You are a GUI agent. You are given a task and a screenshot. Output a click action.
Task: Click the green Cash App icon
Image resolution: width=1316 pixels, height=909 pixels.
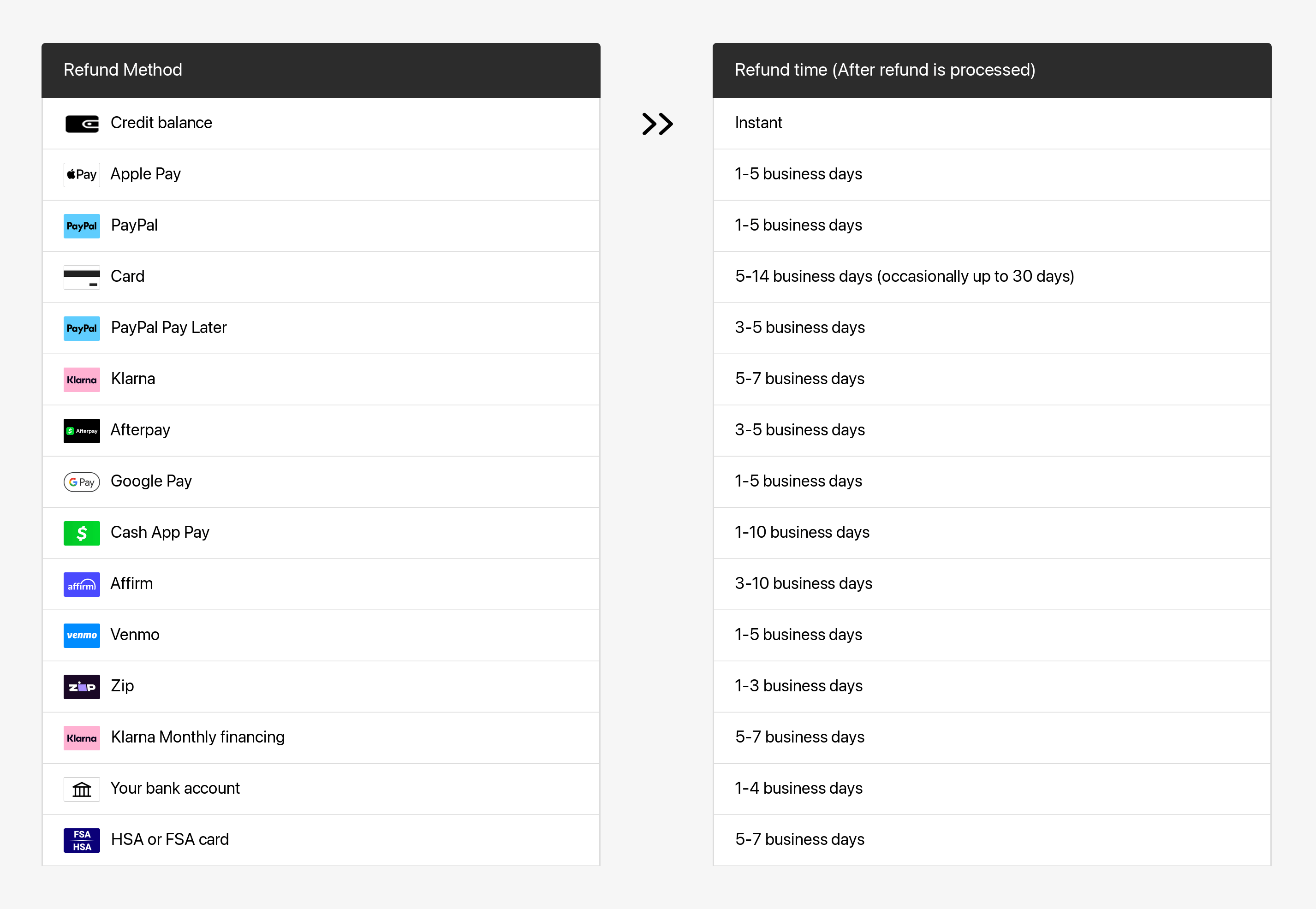82,533
